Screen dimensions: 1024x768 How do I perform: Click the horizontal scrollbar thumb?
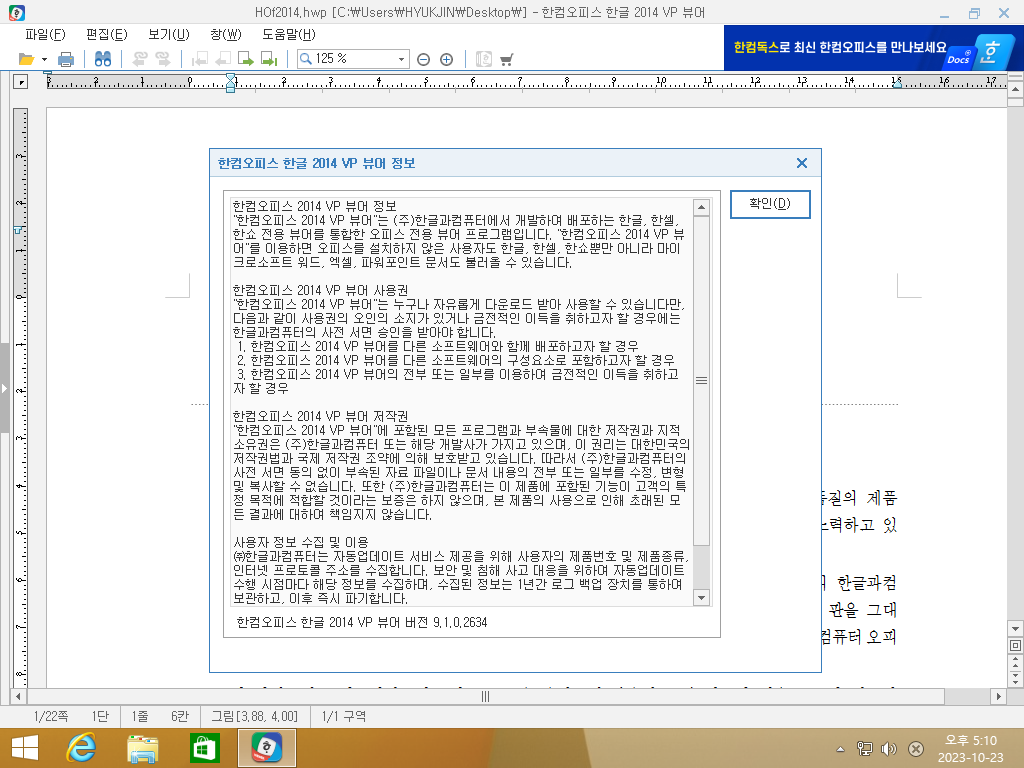[x=485, y=697]
